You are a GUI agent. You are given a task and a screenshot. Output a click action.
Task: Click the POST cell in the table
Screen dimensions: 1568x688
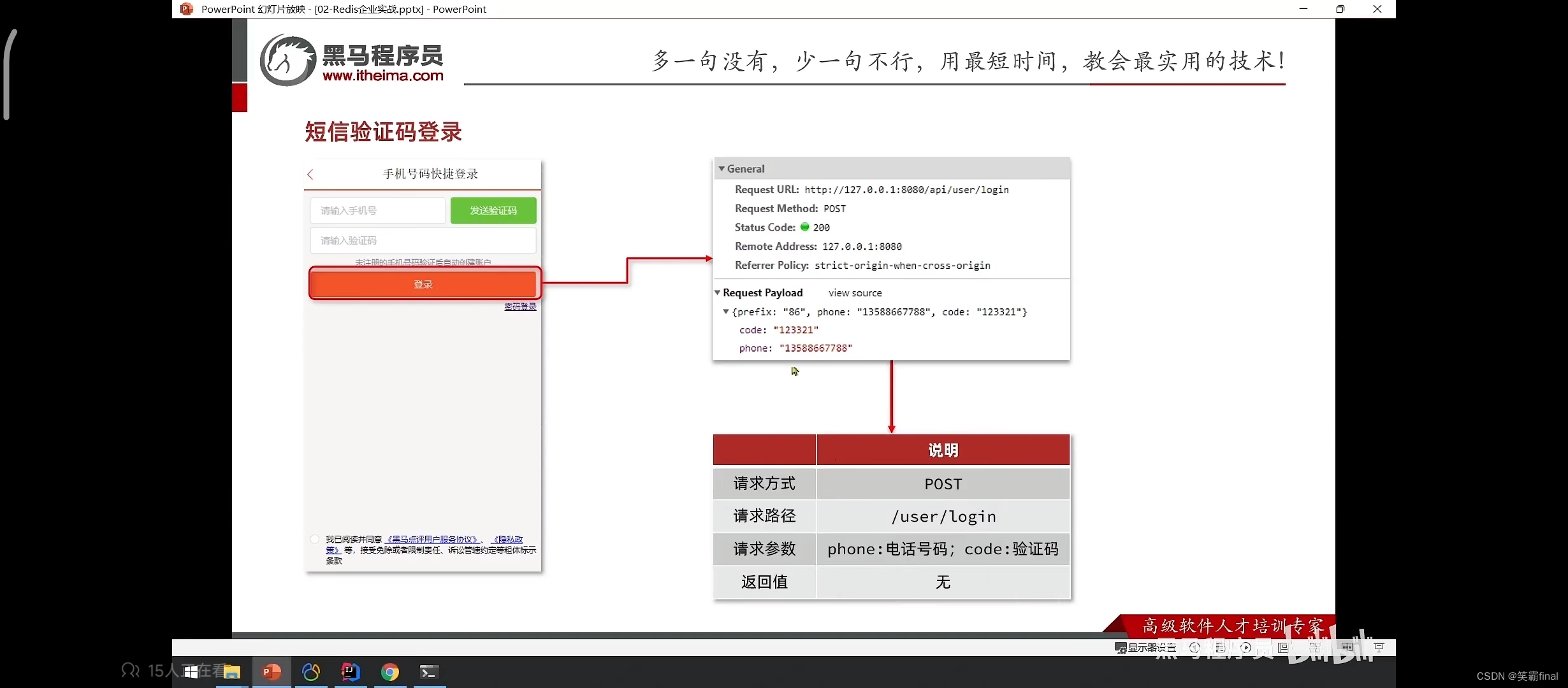tap(943, 484)
